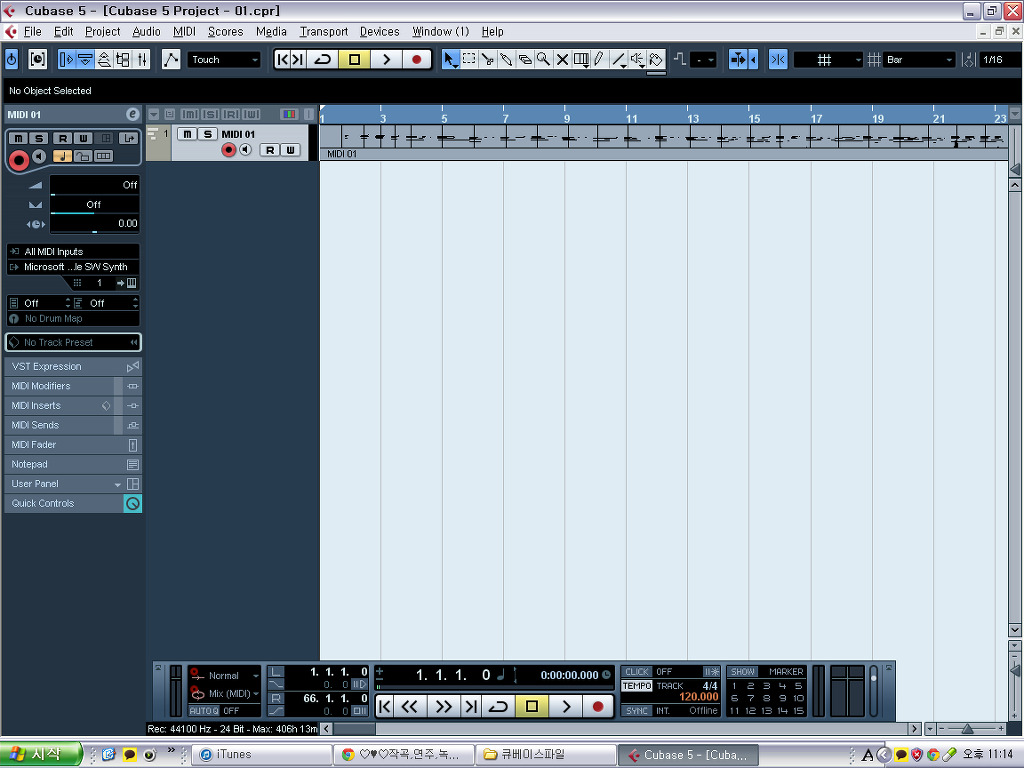Click the toolbar Record button
The width and height of the screenshot is (1024, 768).
point(417,59)
